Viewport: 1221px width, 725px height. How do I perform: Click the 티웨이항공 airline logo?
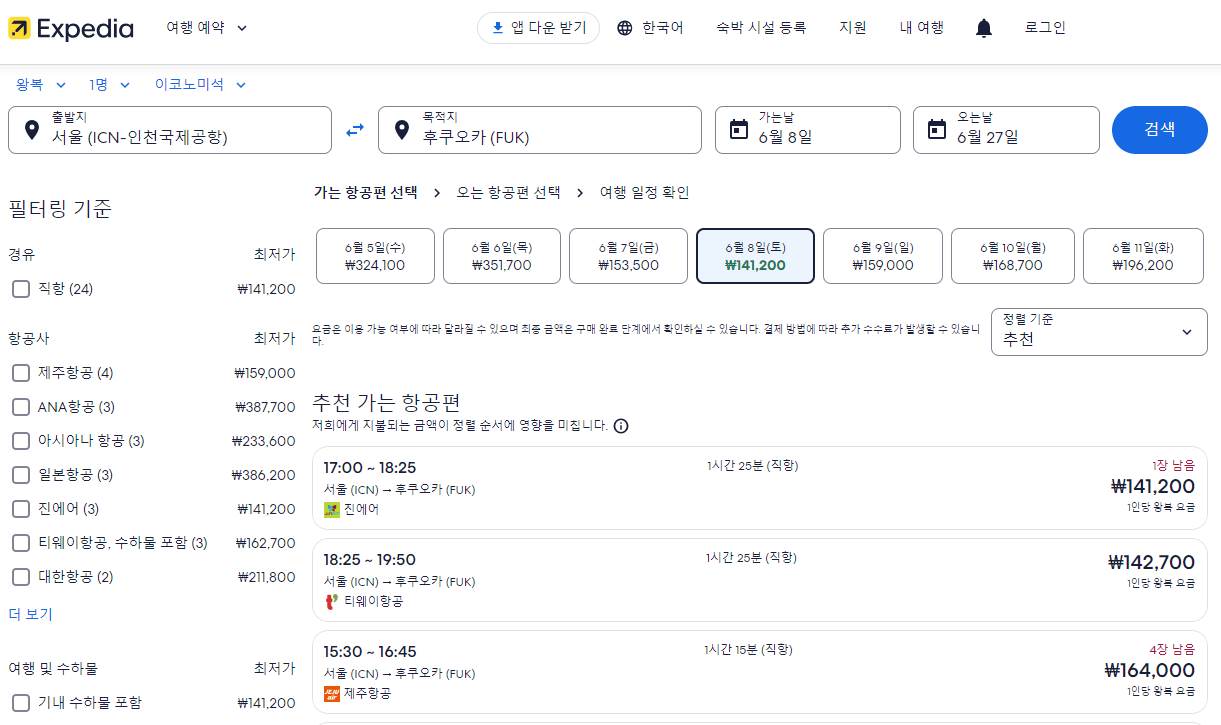tap(332, 601)
